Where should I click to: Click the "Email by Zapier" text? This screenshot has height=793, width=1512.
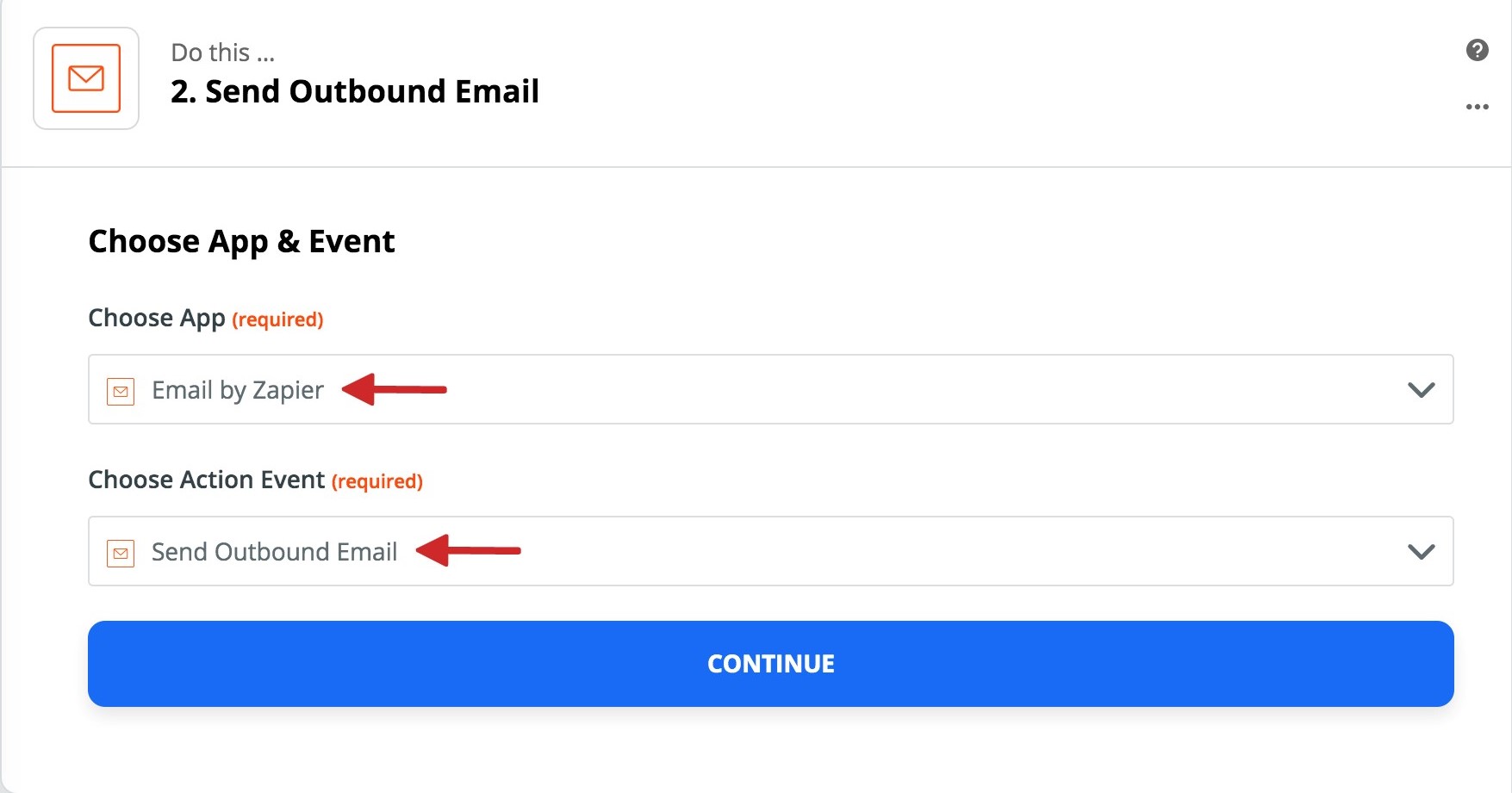click(238, 390)
